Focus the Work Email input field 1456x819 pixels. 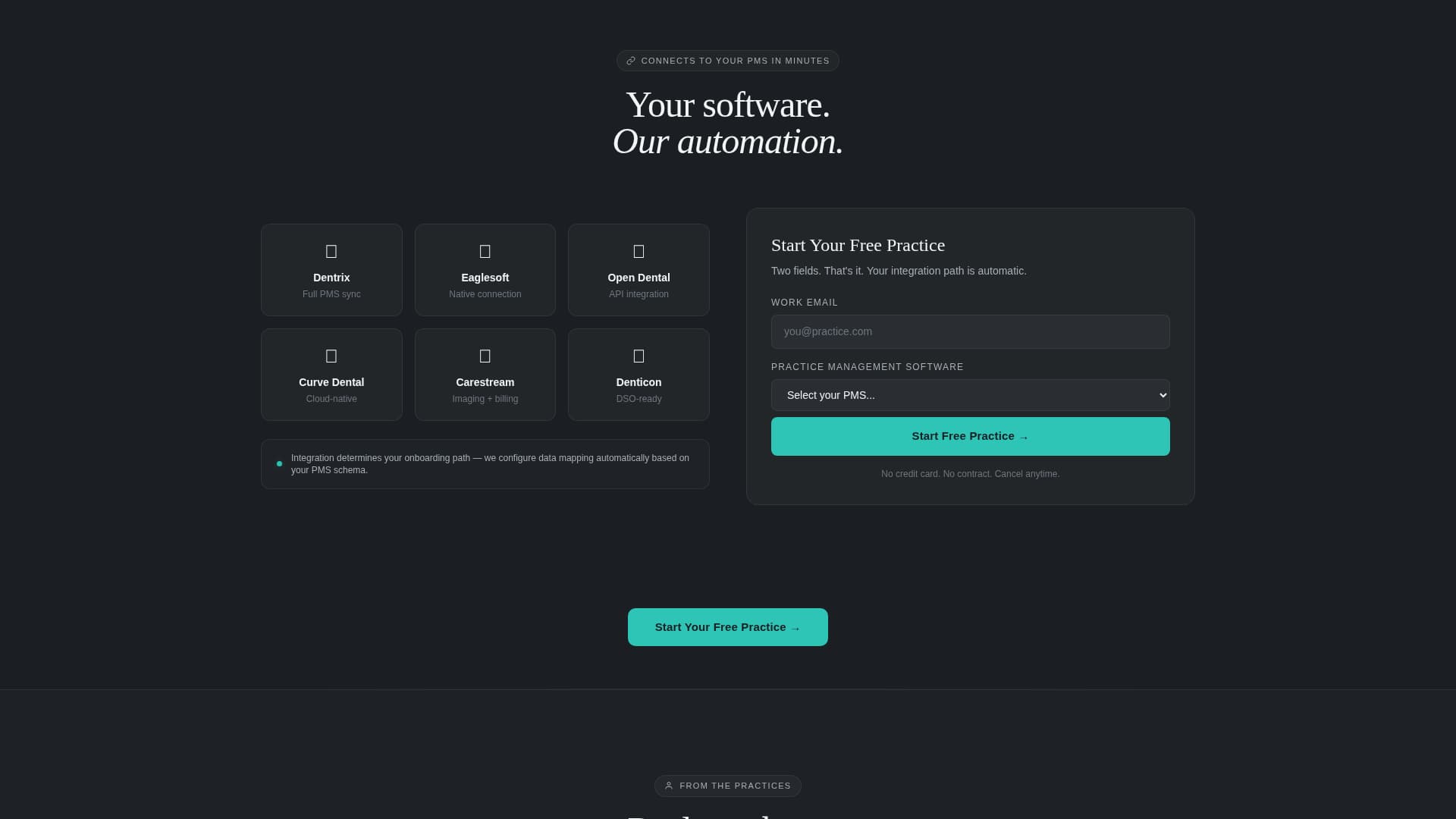[x=970, y=331]
